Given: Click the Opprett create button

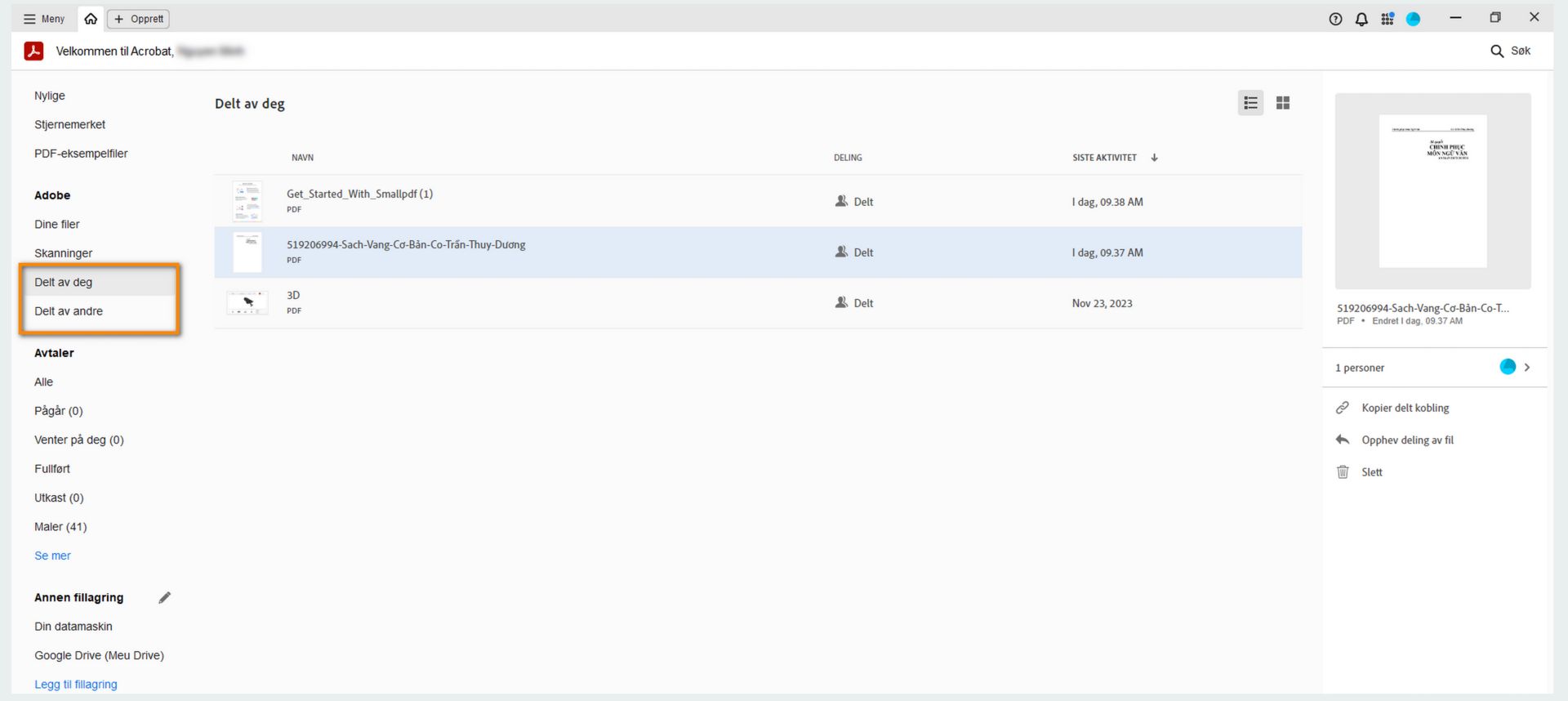Looking at the screenshot, I should pos(139,19).
